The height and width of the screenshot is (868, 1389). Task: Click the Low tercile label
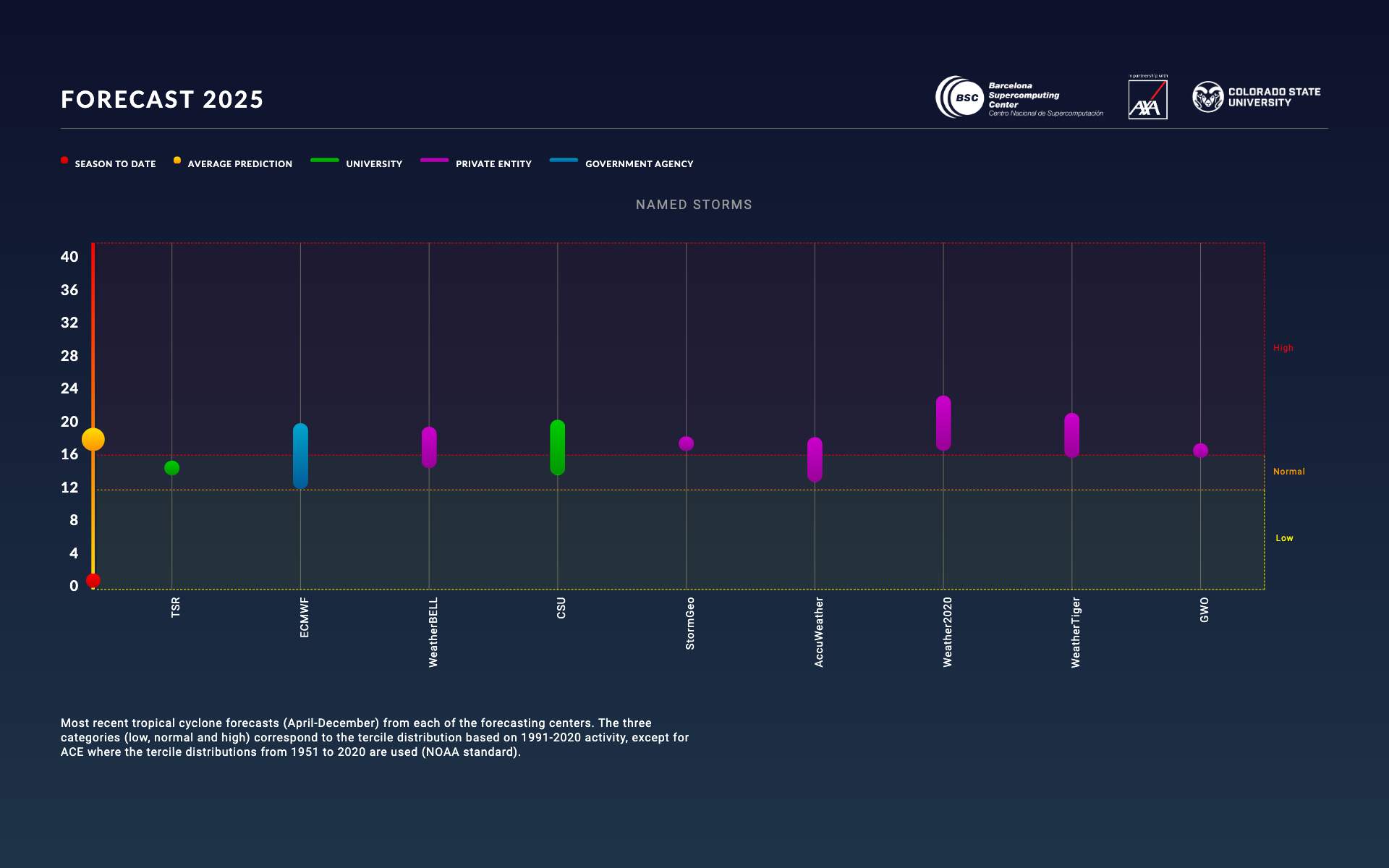pyautogui.click(x=1286, y=537)
